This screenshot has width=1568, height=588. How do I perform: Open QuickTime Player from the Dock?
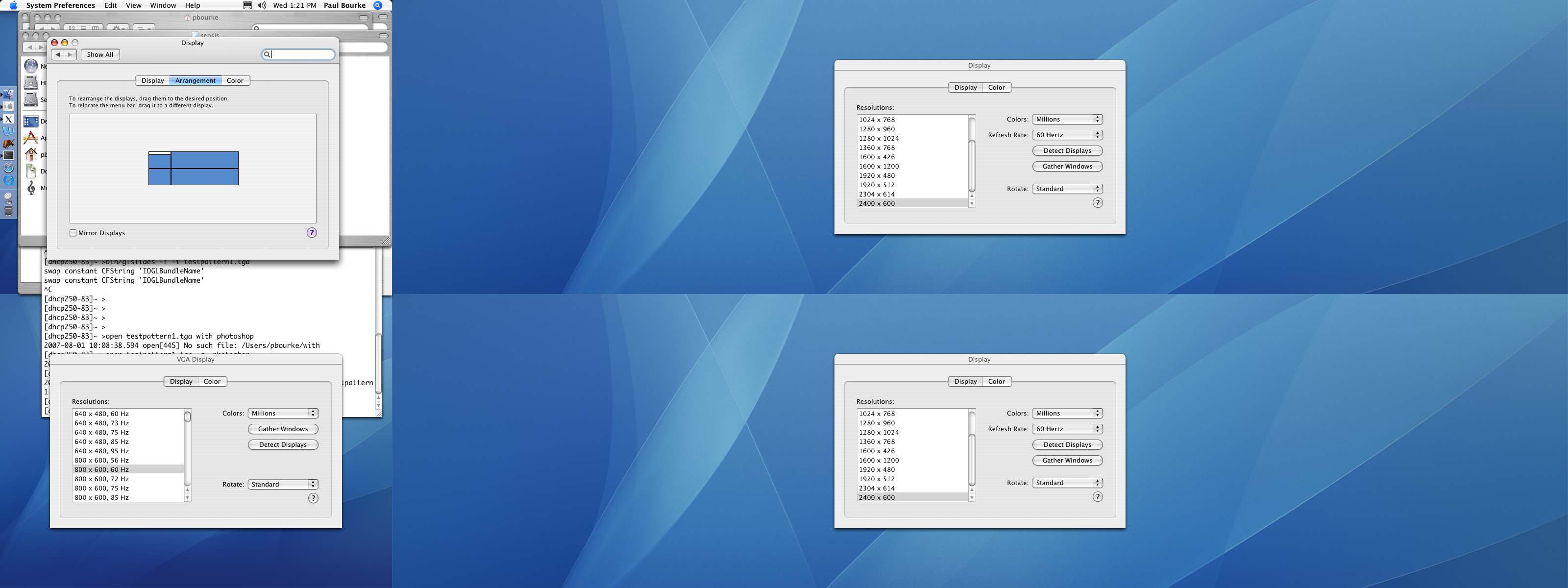(8, 181)
